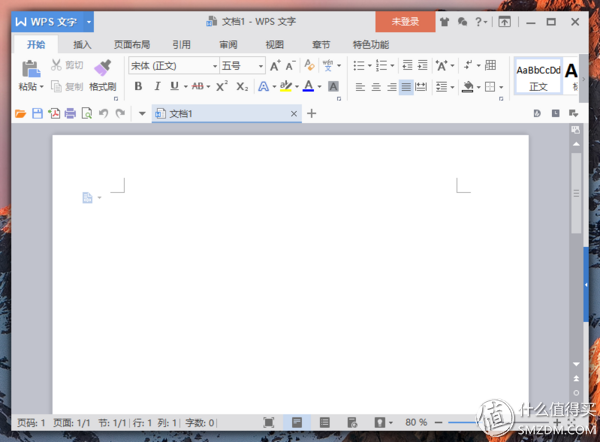Click the 未登录 login button
600x442 pixels.
pos(405,22)
